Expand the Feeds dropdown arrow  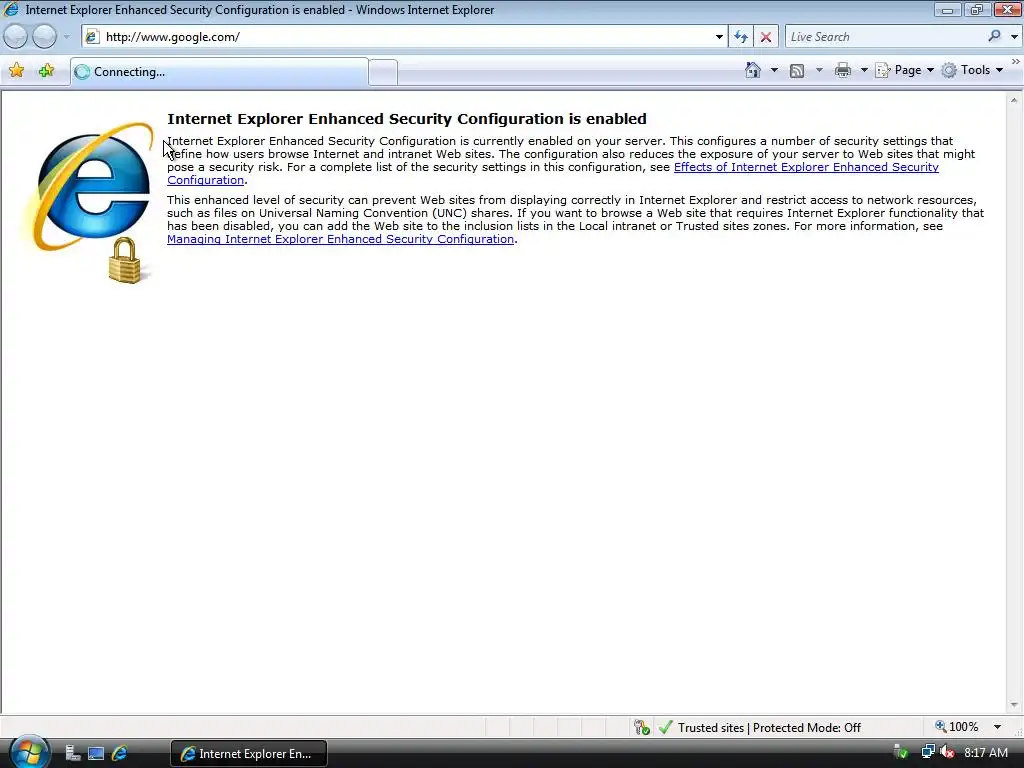click(819, 70)
